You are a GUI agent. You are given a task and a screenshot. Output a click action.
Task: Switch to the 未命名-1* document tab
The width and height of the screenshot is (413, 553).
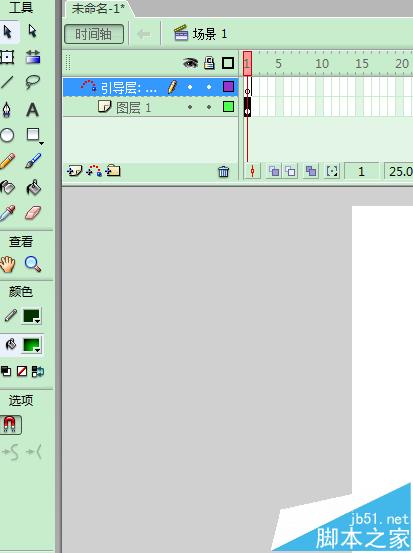[98, 8]
